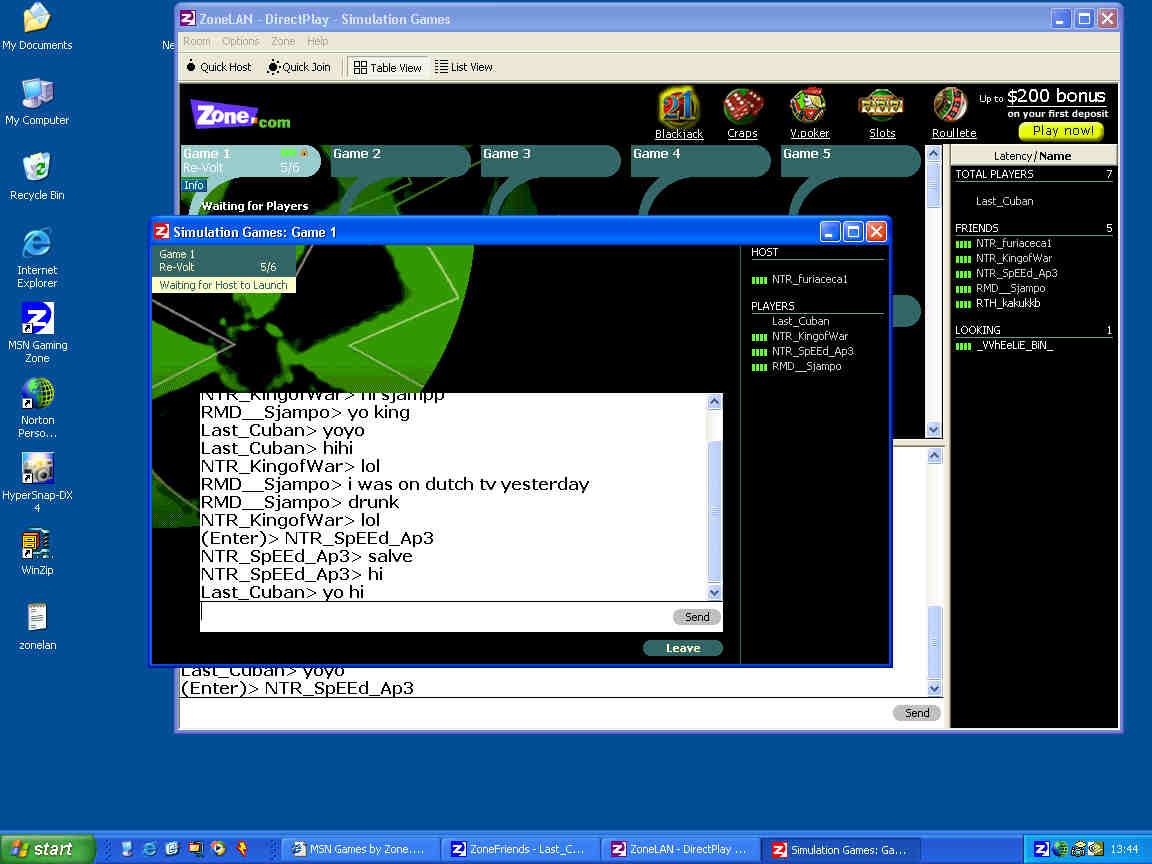This screenshot has height=864, width=1152.
Task: Click the ZoneLAN lobby chat input field
Action: pos(535,713)
